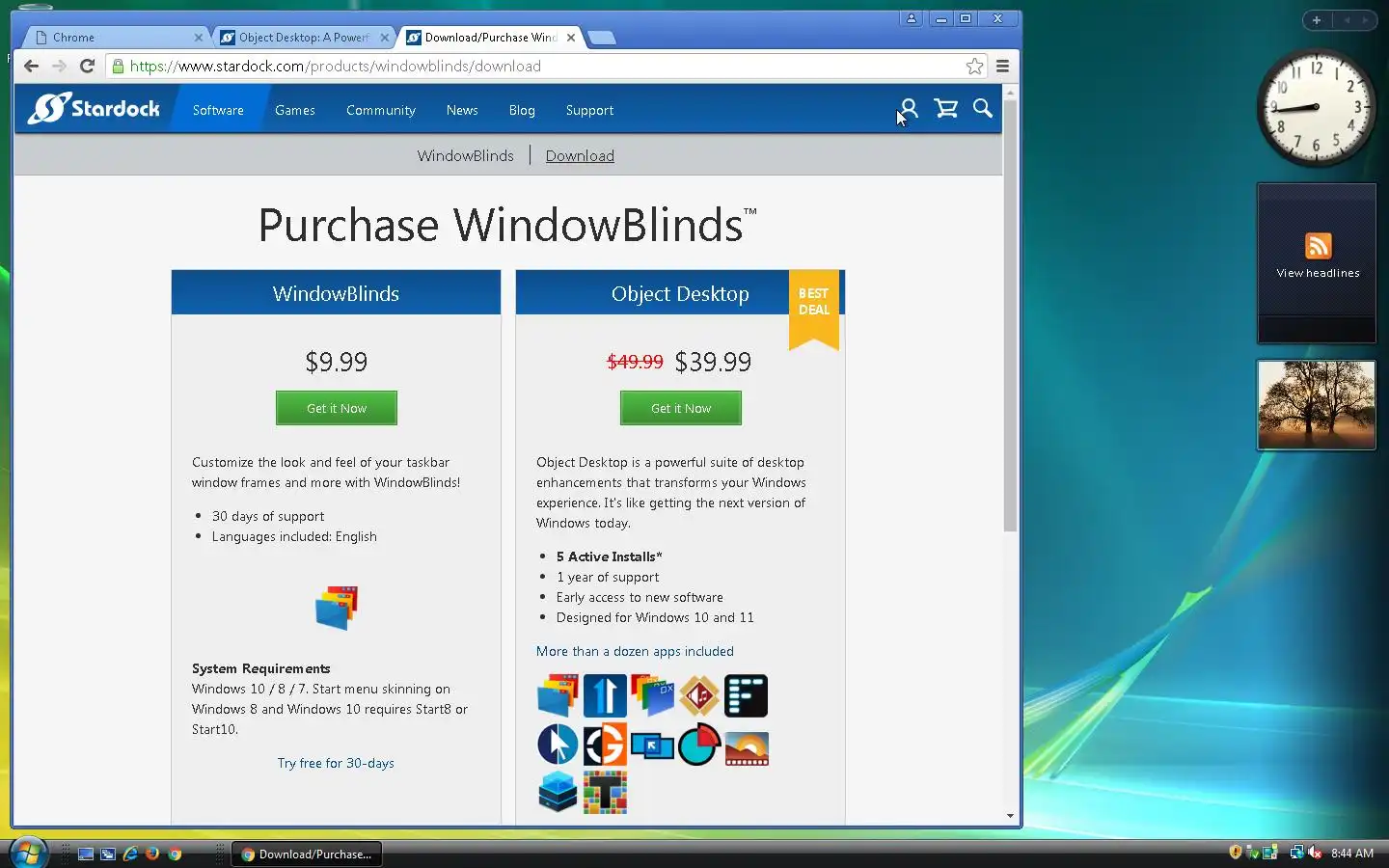Click the plus button on the sidebar gadget bar
Image resolution: width=1389 pixels, height=868 pixels.
[x=1317, y=19]
